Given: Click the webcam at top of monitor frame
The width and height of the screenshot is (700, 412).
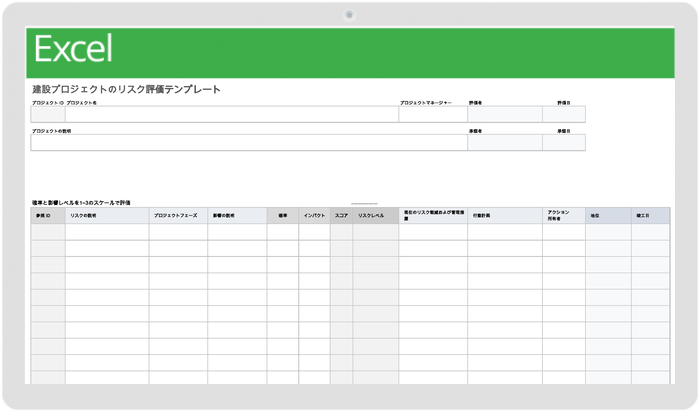Looking at the screenshot, I should tap(350, 15).
